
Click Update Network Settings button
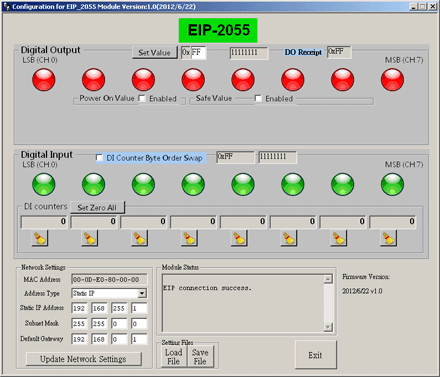tap(83, 359)
